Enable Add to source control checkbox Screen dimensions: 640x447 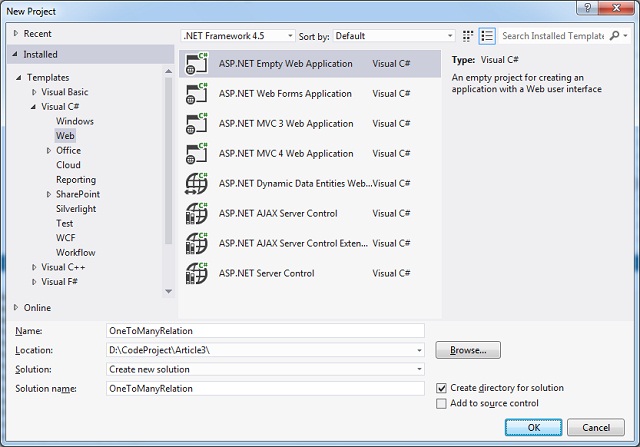441,404
